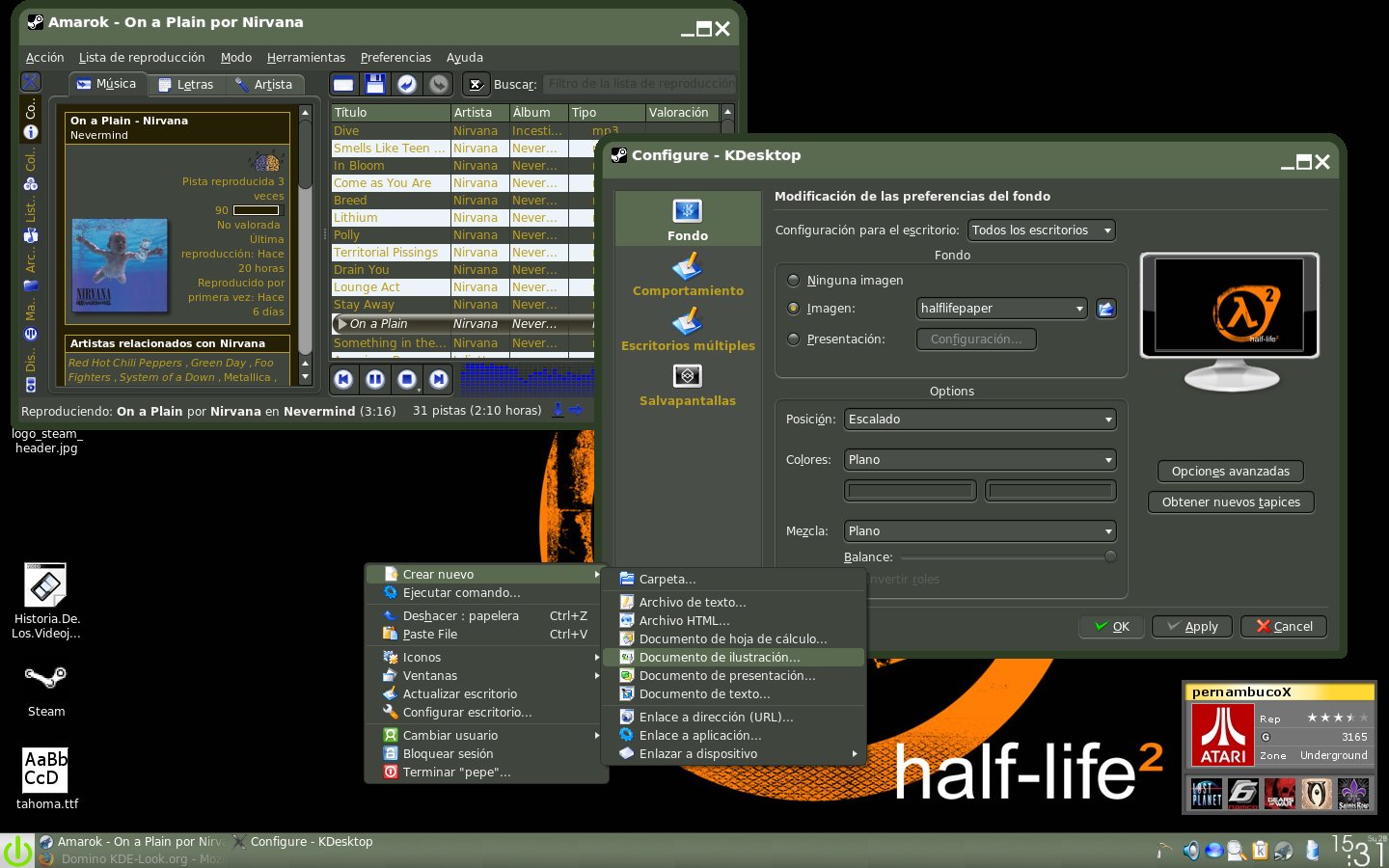Choose Carpeta... in new submenu
1389x868 pixels.
733,580
